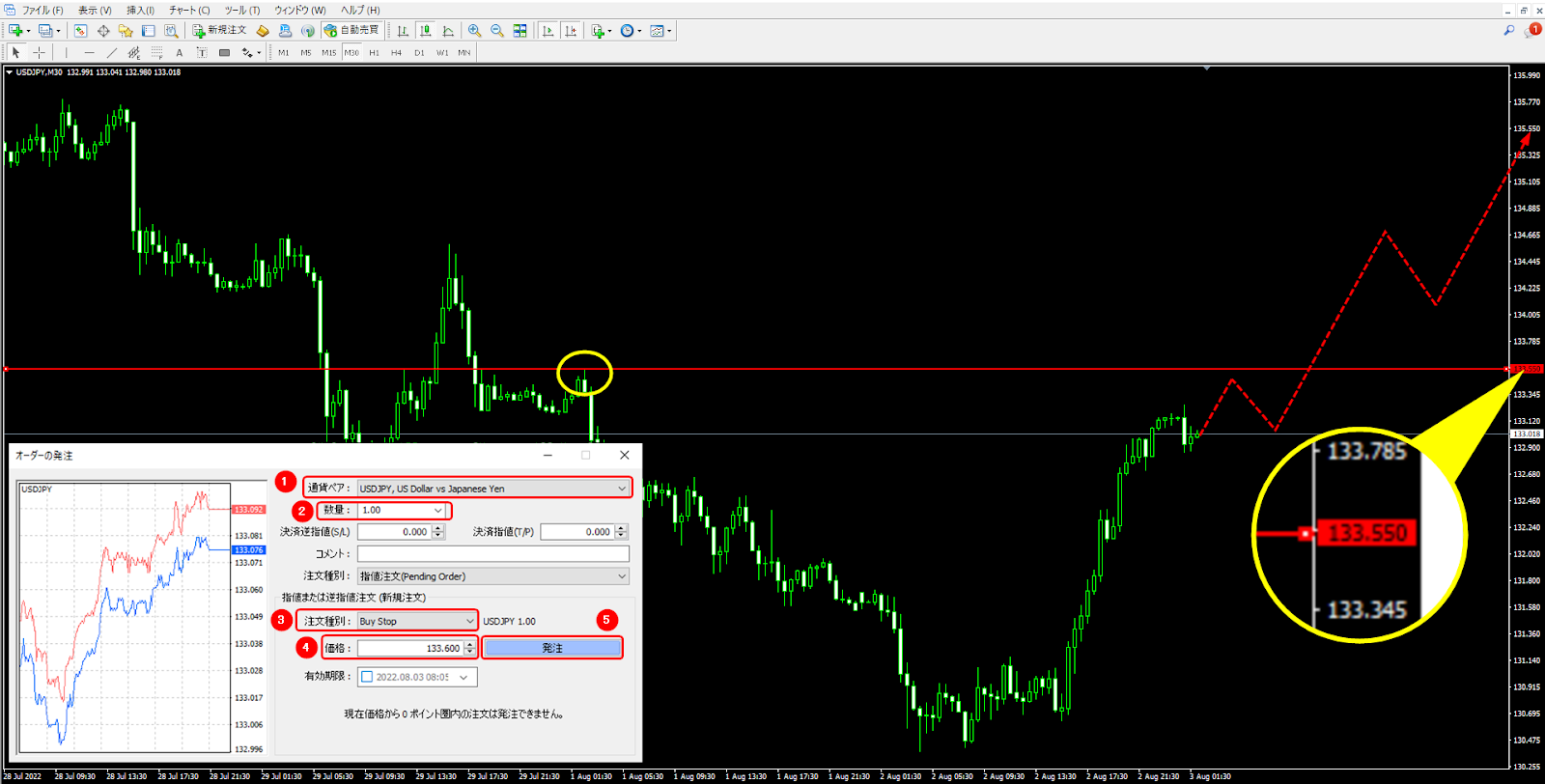Open search in the top-right corner
The height and width of the screenshot is (784, 1545).
1508,31
